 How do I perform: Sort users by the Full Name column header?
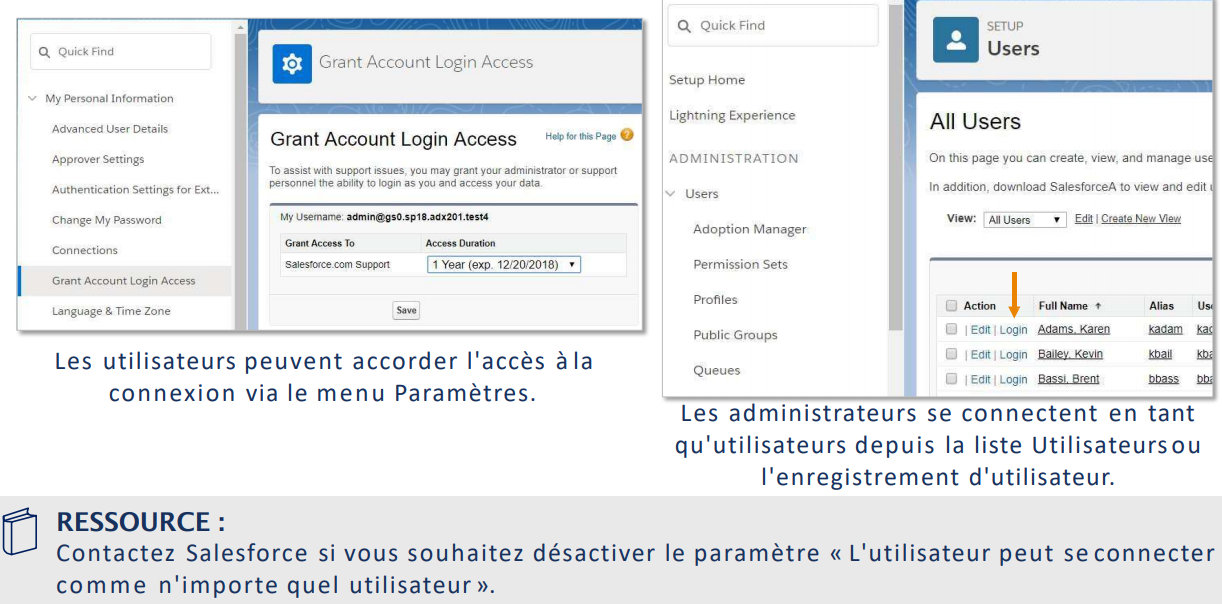(x=1062, y=305)
